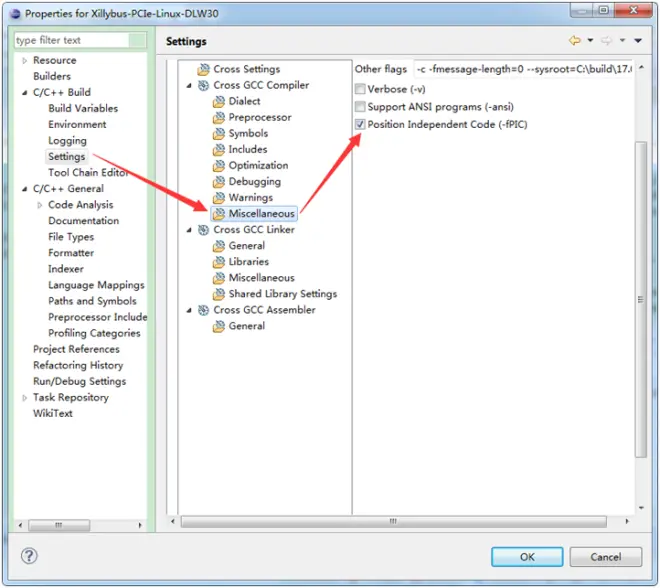The height and width of the screenshot is (588, 660).
Task: Click the Cancel button
Action: click(x=606, y=557)
